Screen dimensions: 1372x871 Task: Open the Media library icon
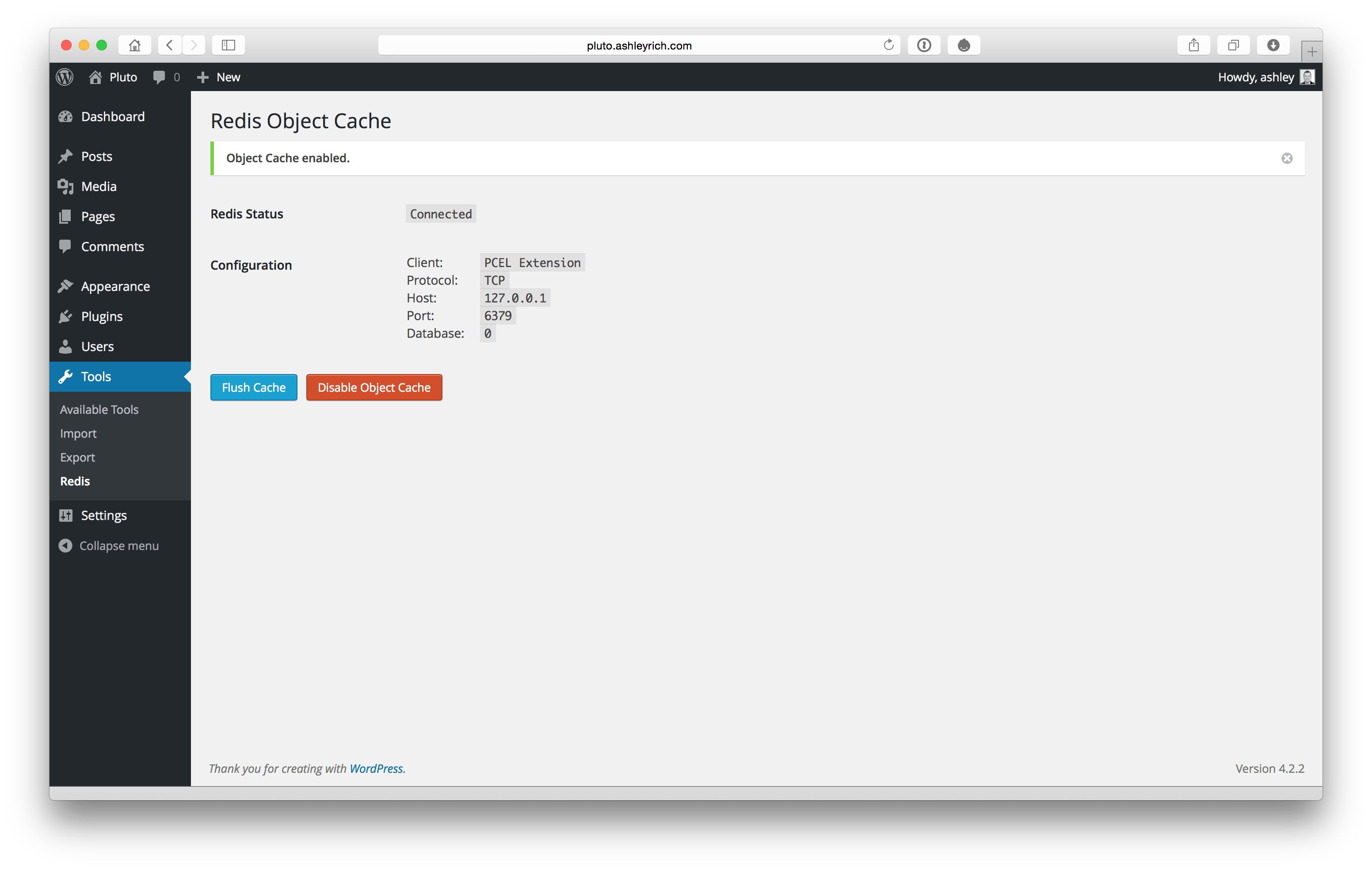(65, 186)
